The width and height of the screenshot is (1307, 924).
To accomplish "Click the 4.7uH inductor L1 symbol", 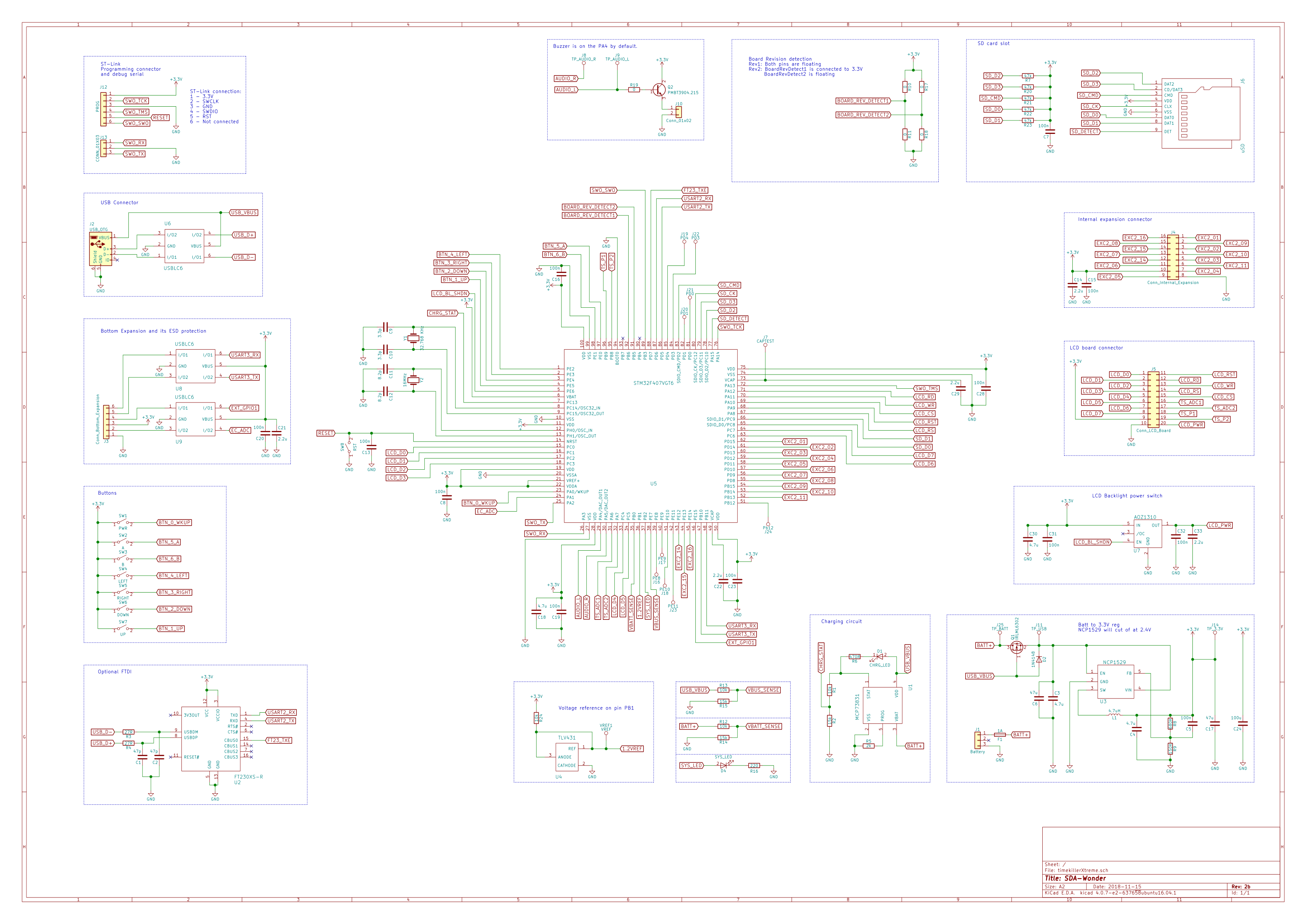I will (x=1114, y=715).
